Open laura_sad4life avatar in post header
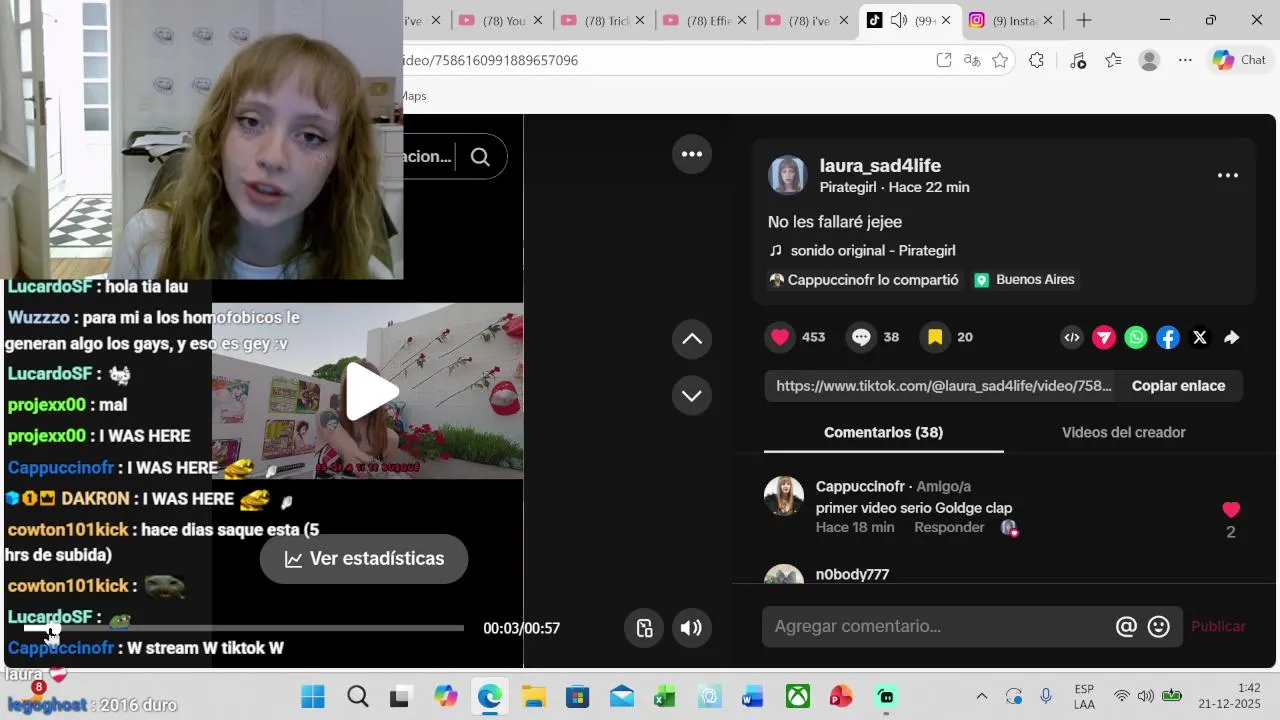 [787, 175]
